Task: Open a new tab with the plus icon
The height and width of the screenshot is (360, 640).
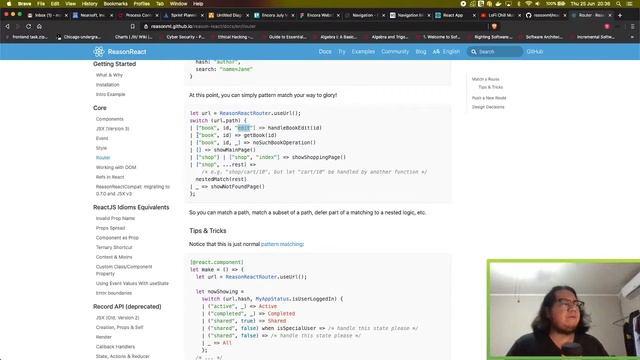Action: click(x=620, y=15)
